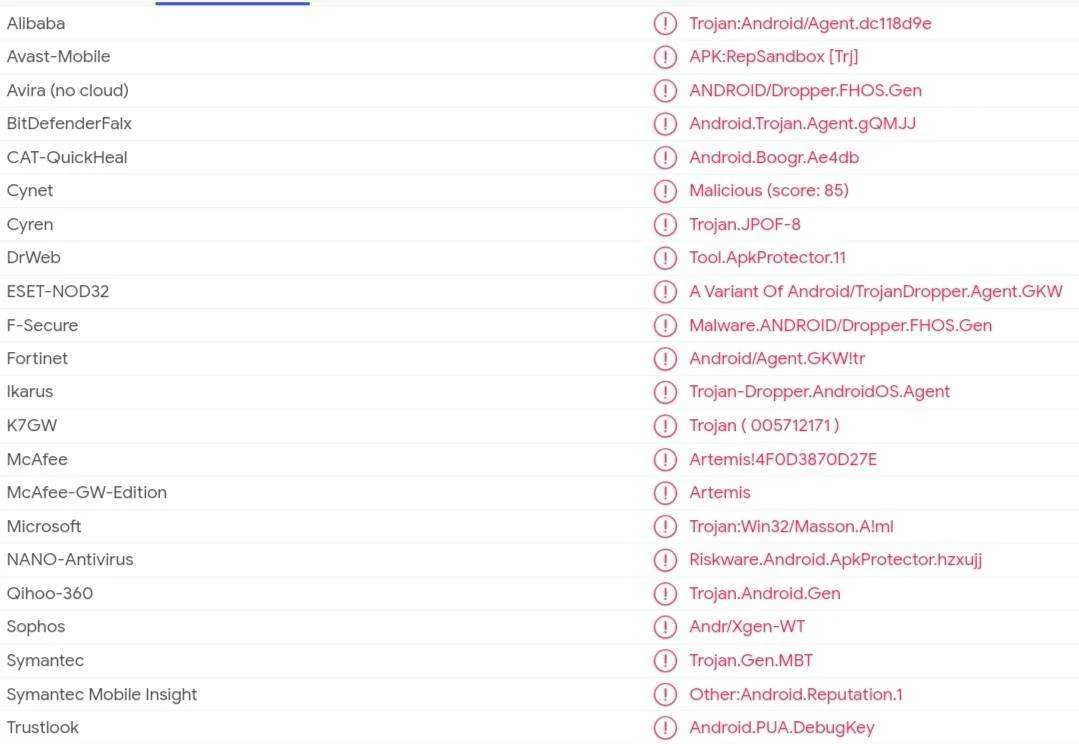The height and width of the screenshot is (744, 1079).
Task: Select the Fortinet vendor name
Action: (x=37, y=359)
